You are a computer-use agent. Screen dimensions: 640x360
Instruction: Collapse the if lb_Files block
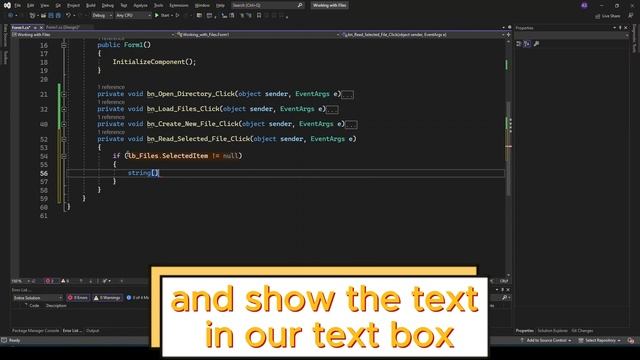(x=64, y=156)
